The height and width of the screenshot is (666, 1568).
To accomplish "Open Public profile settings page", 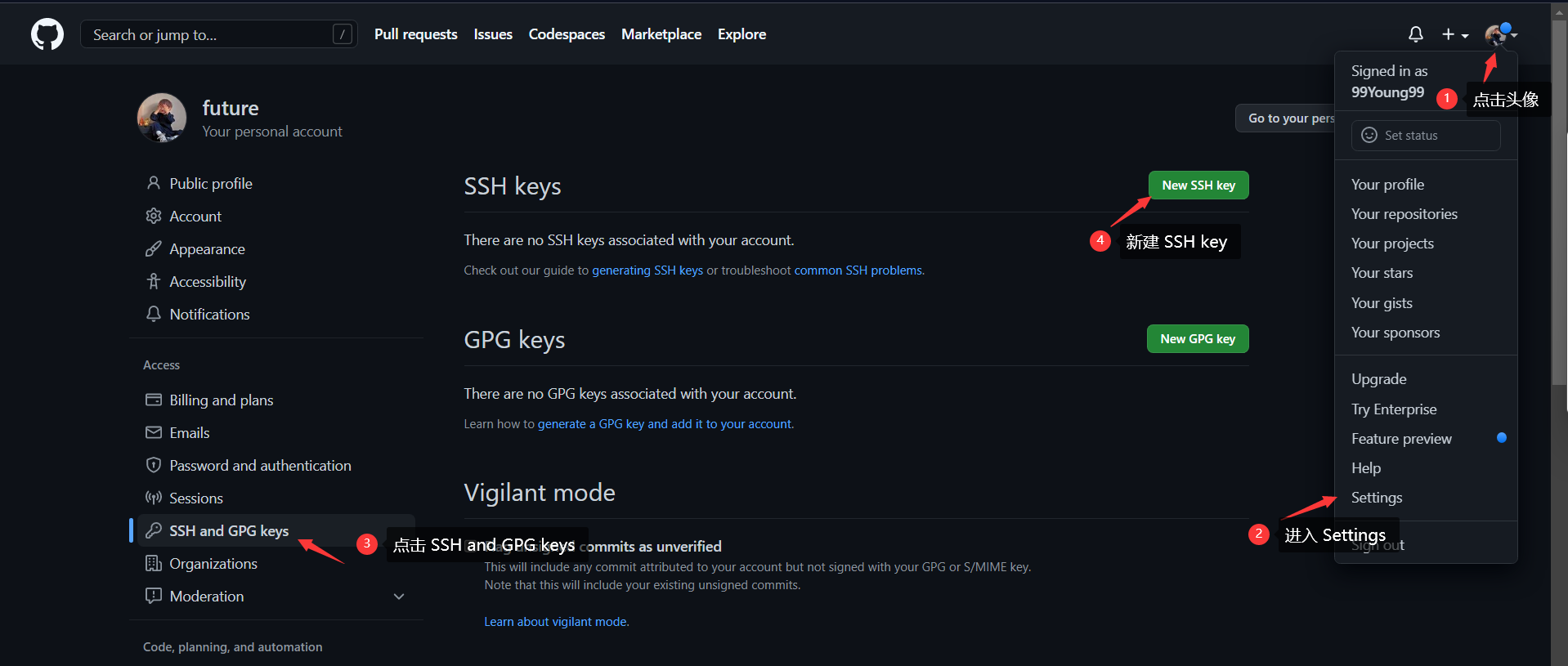I will pyautogui.click(x=211, y=183).
